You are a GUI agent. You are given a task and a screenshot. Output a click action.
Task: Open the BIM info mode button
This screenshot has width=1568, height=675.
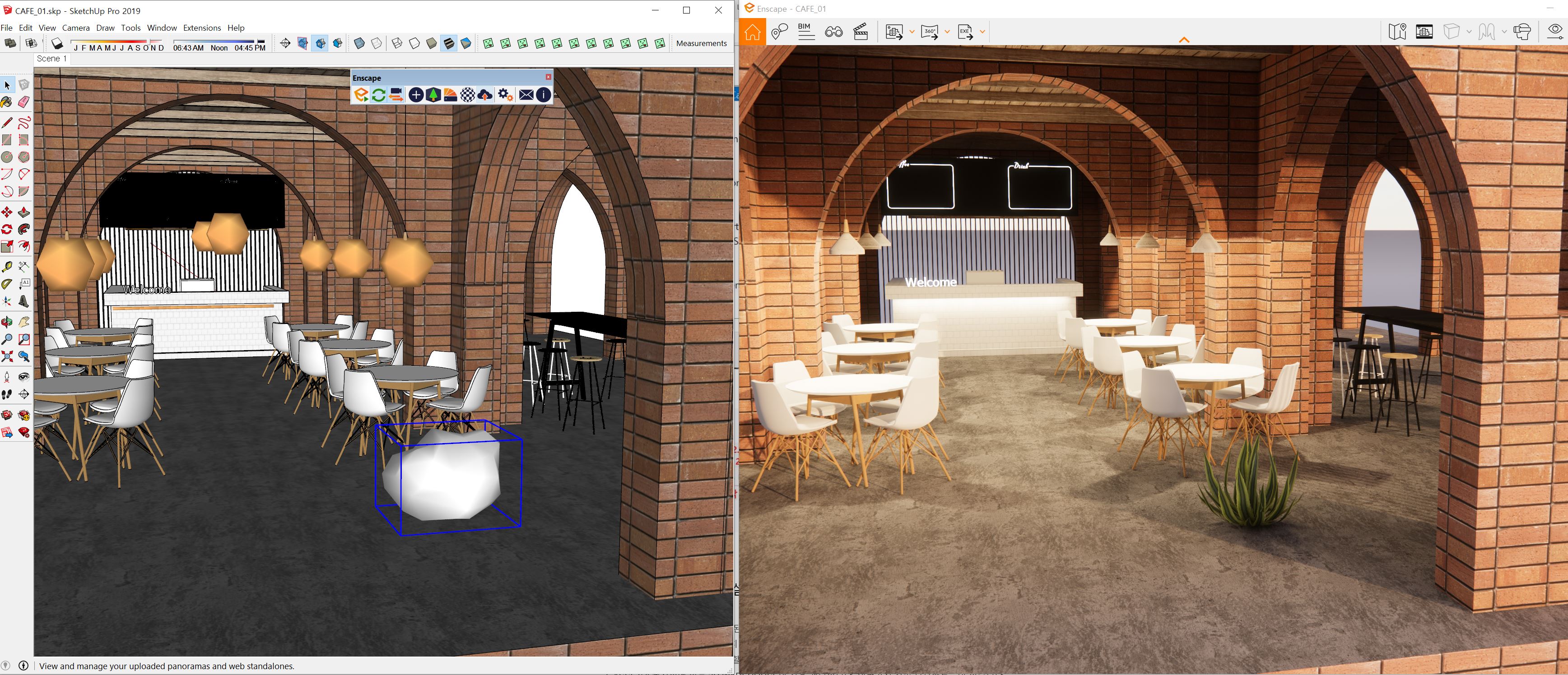point(806,32)
